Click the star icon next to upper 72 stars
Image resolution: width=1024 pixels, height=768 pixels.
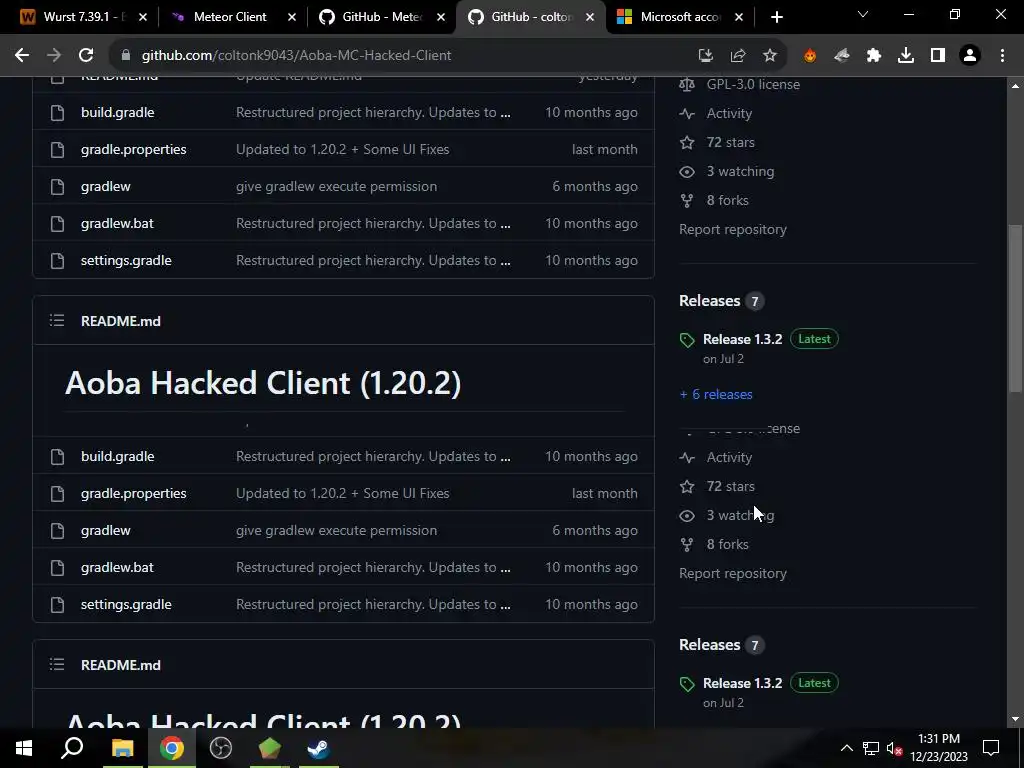tap(686, 142)
